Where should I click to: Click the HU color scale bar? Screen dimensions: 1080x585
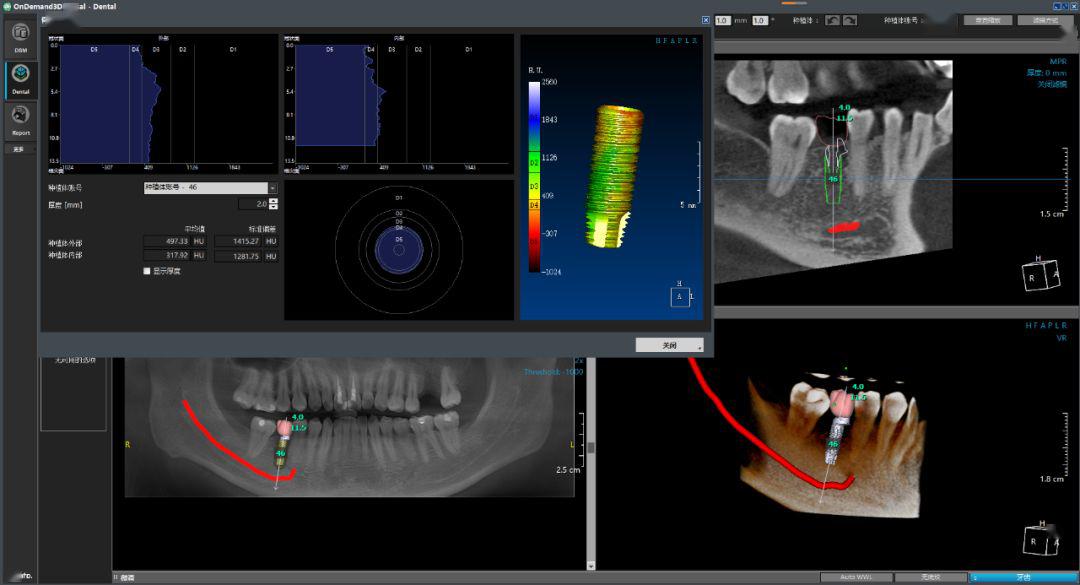(x=535, y=176)
